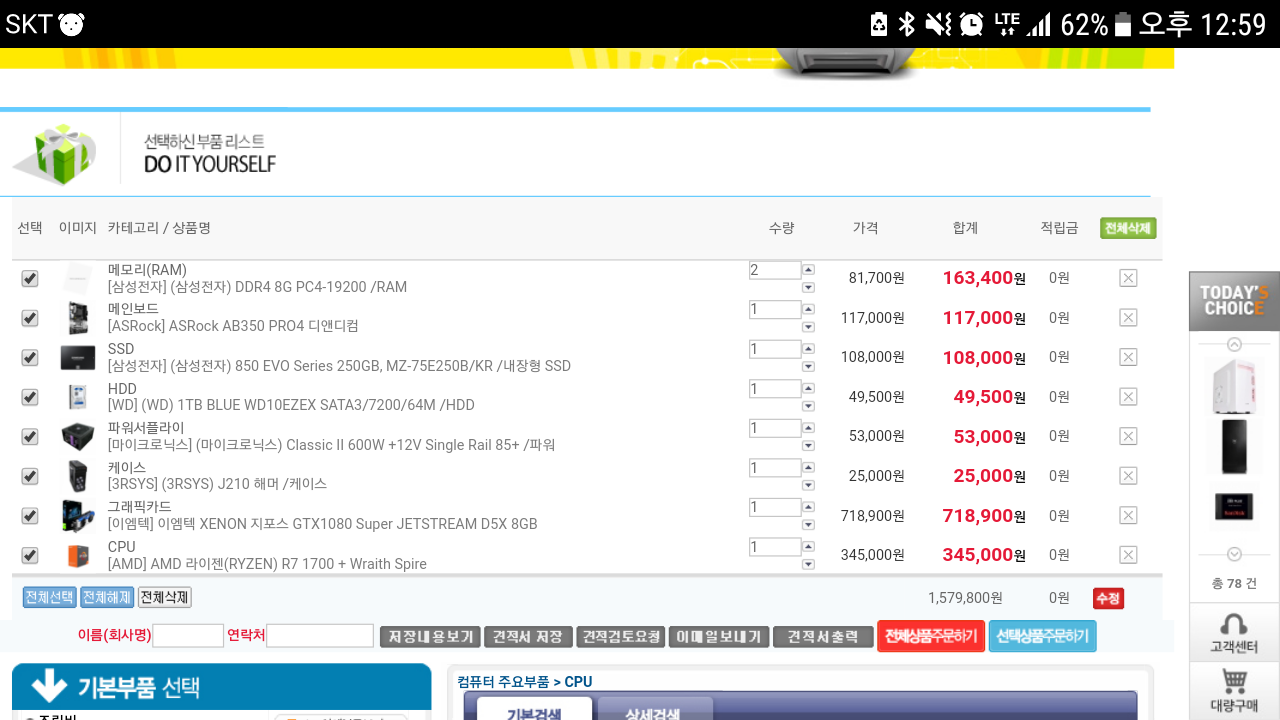Decrease SSD quantity with down arrow
The height and width of the screenshot is (720, 1280).
808,366
